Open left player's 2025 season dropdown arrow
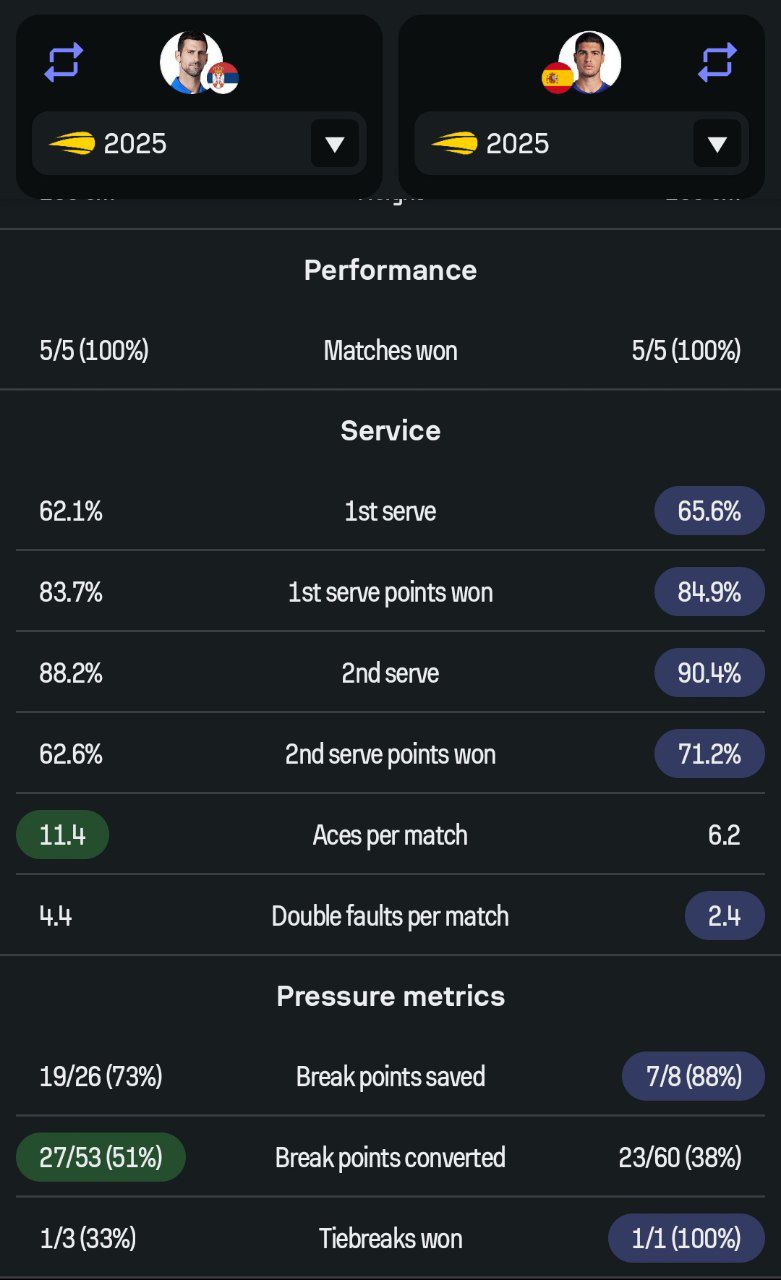This screenshot has width=781, height=1280. click(334, 144)
